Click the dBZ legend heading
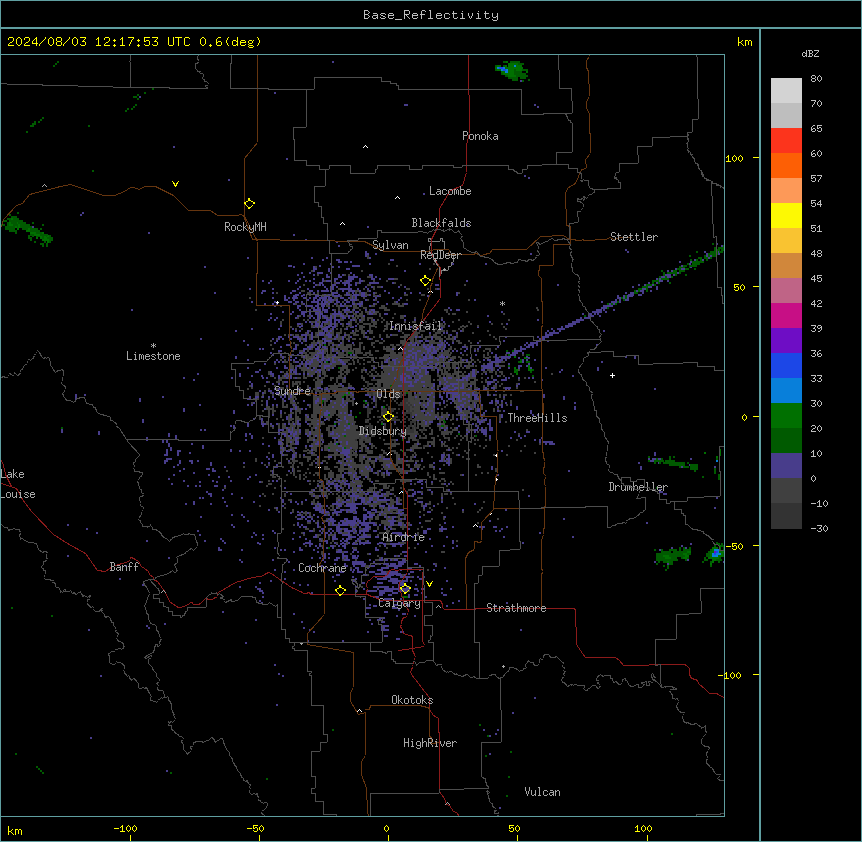862x842 pixels. pos(810,53)
